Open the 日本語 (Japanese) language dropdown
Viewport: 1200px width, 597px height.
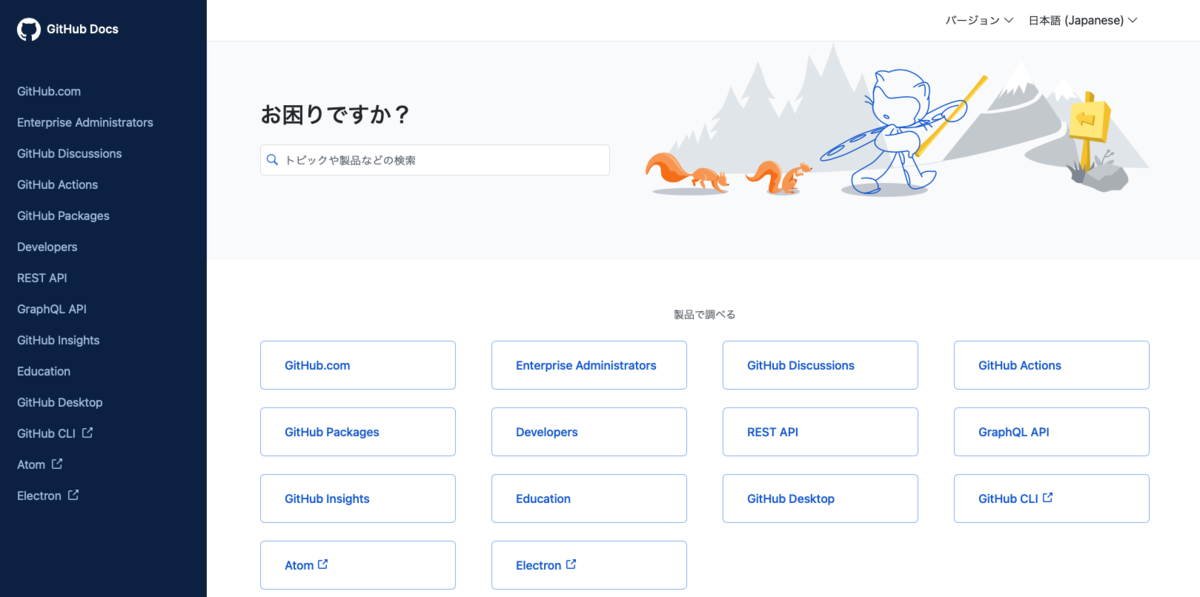tap(1083, 20)
